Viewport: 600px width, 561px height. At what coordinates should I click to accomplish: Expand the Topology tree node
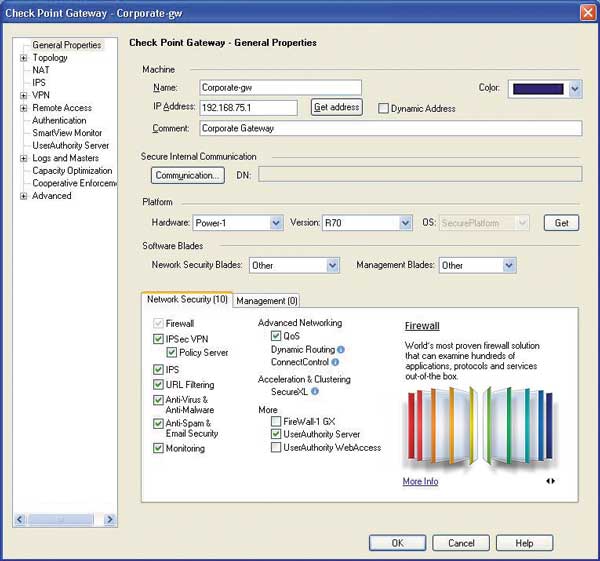click(24, 58)
